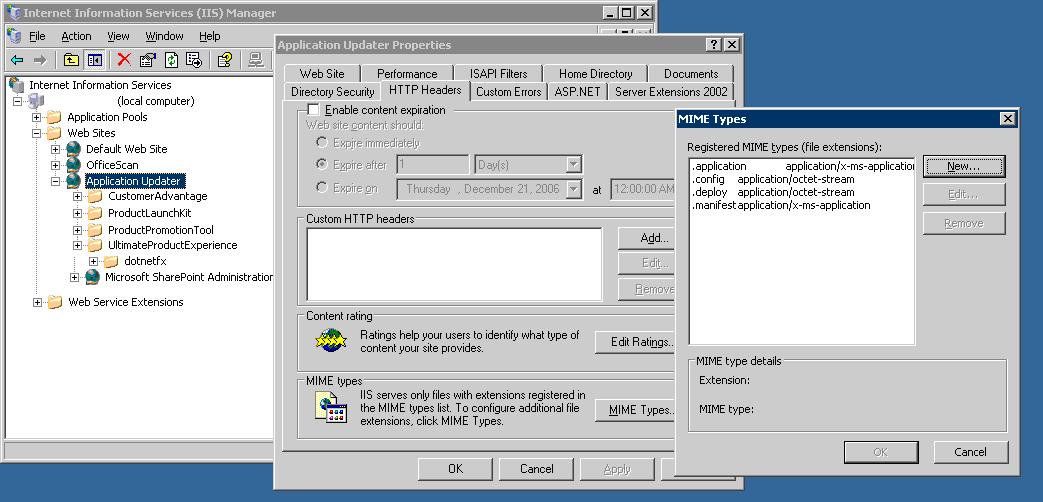
Task: Expand the Web Service Extensions node
Action: (37, 302)
